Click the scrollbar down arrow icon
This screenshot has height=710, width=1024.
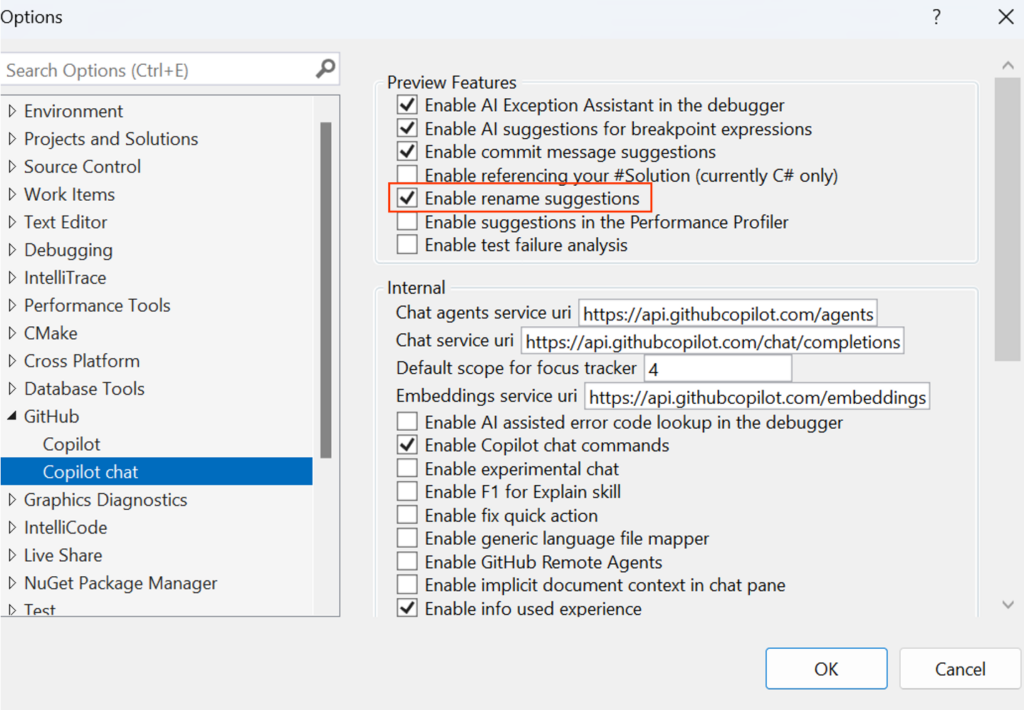[x=1008, y=604]
